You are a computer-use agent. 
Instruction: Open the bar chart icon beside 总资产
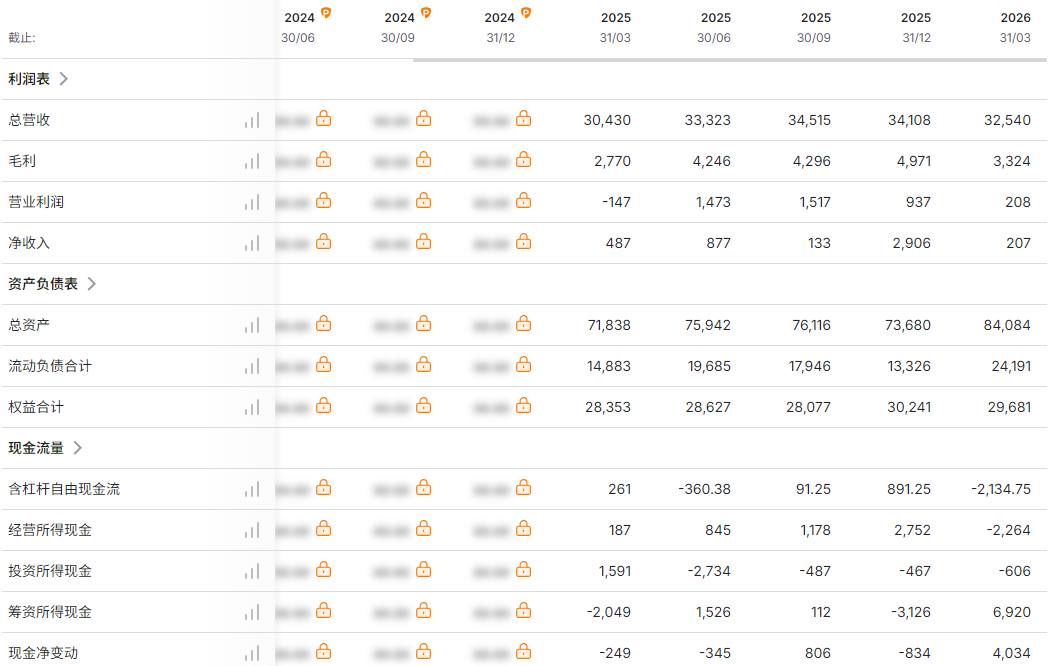[252, 326]
